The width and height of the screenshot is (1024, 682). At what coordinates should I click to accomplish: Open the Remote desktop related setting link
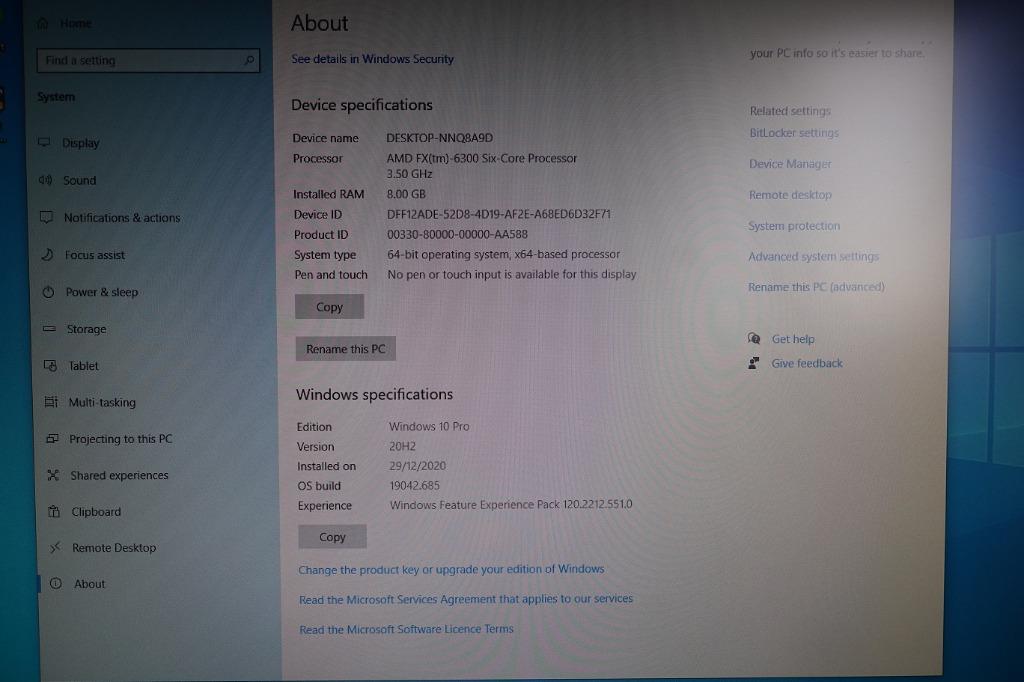coord(790,195)
